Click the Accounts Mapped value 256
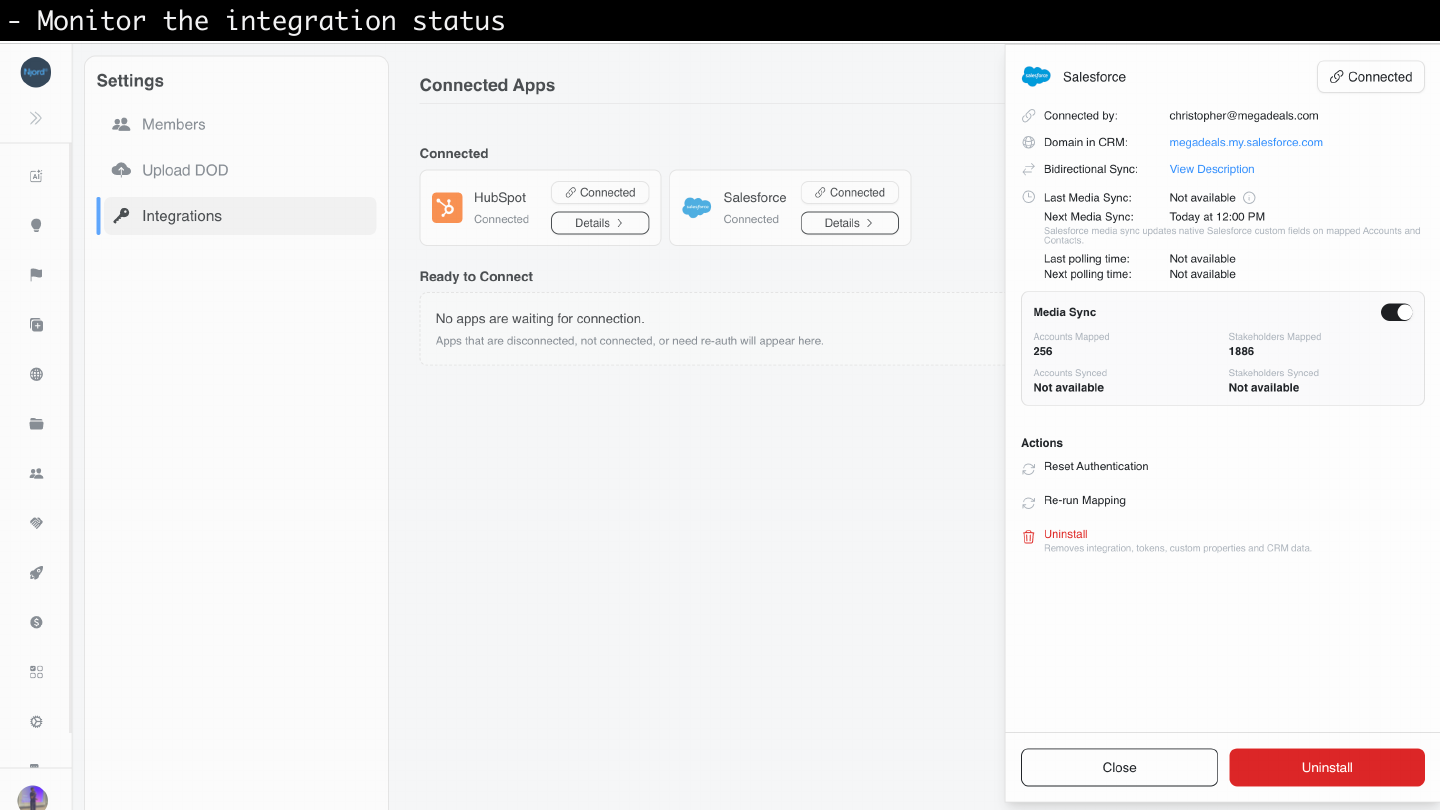 1043,351
